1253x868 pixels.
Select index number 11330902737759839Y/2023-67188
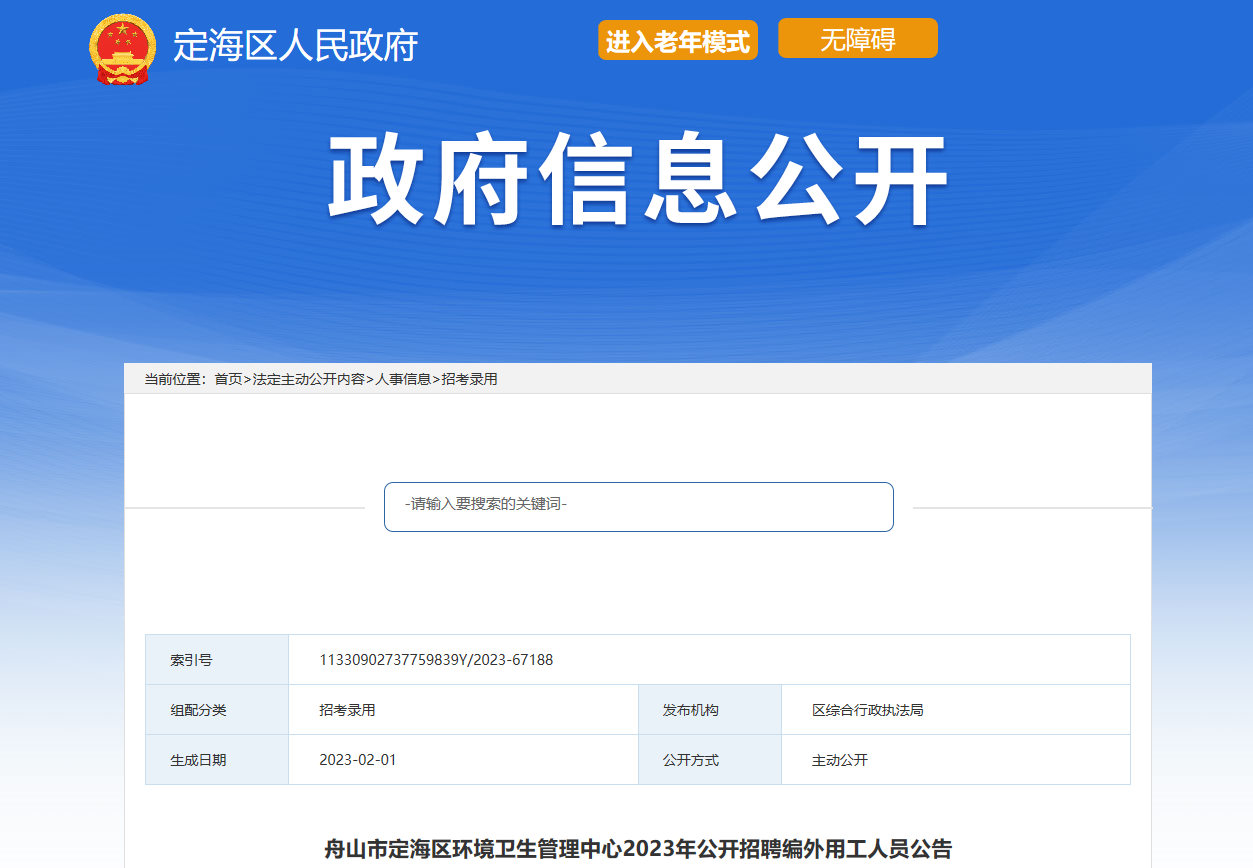pyautogui.click(x=436, y=660)
